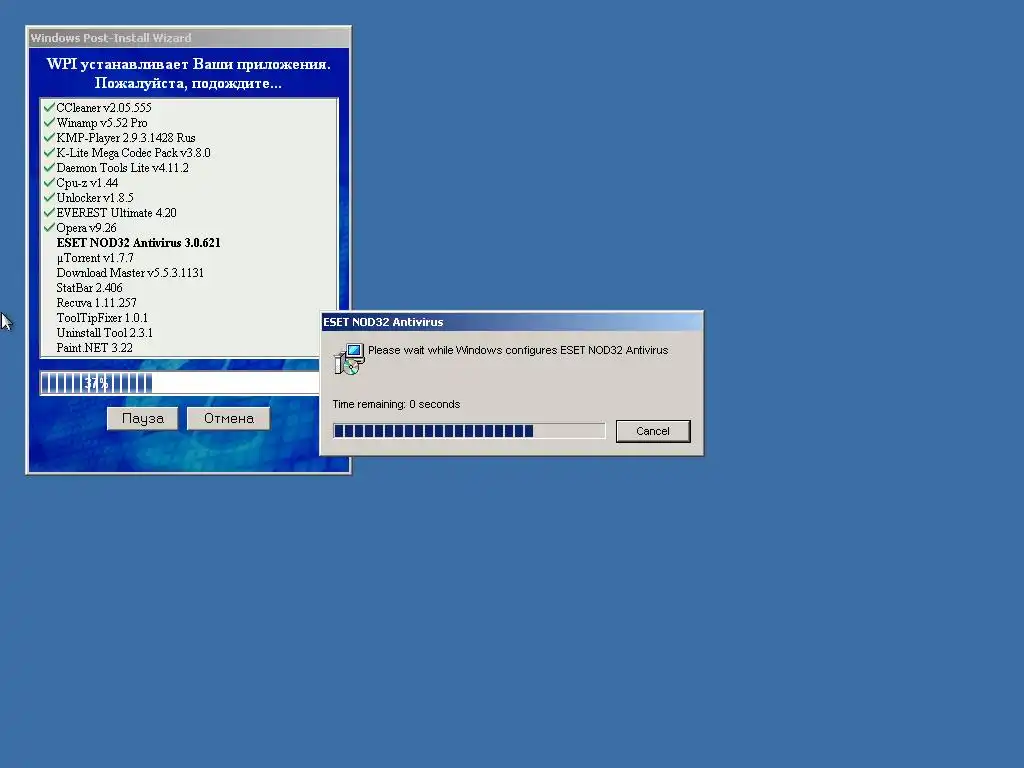Click the green checkmark beside CCleaner
Image resolution: width=1024 pixels, height=768 pixels.
tap(49, 107)
